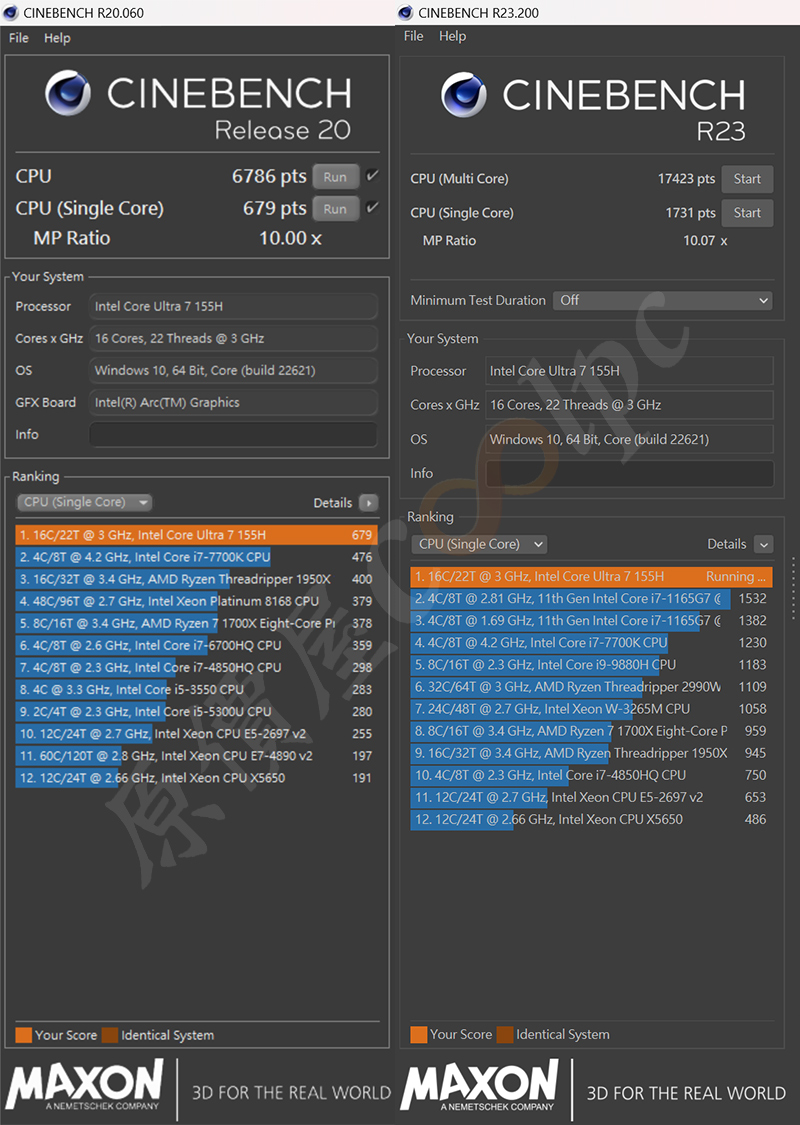The width and height of the screenshot is (800, 1125).
Task: Expand the Details dropdown in R23 Ranking
Action: [763, 545]
